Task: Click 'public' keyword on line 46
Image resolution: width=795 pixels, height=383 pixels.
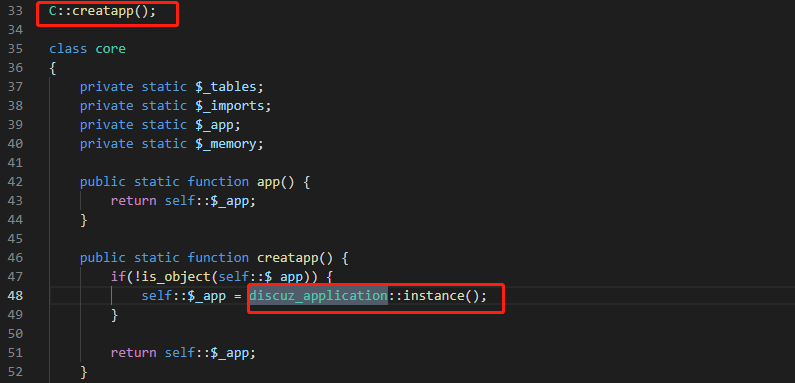Action: pos(102,258)
